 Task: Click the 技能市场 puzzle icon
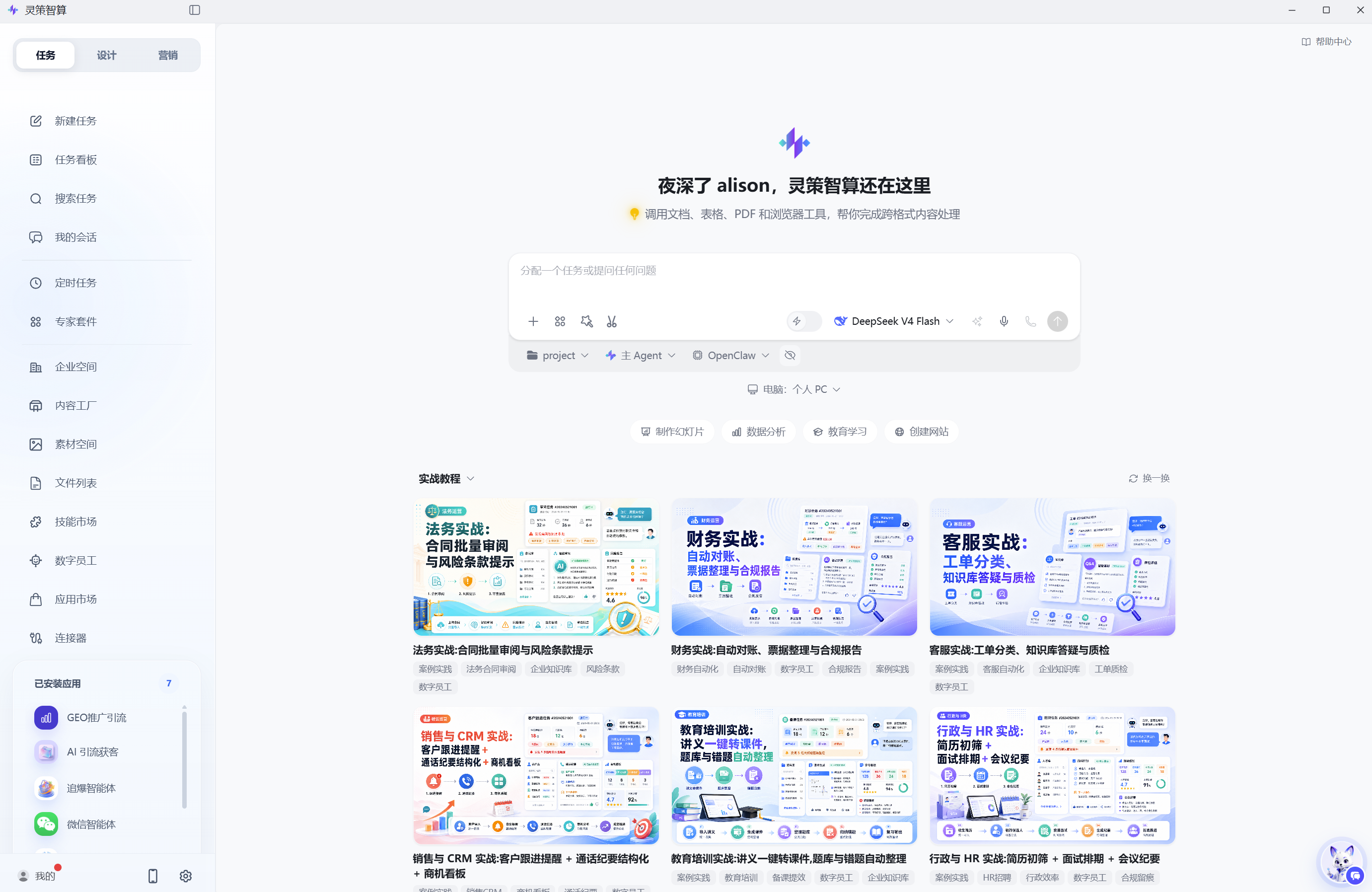pos(36,521)
